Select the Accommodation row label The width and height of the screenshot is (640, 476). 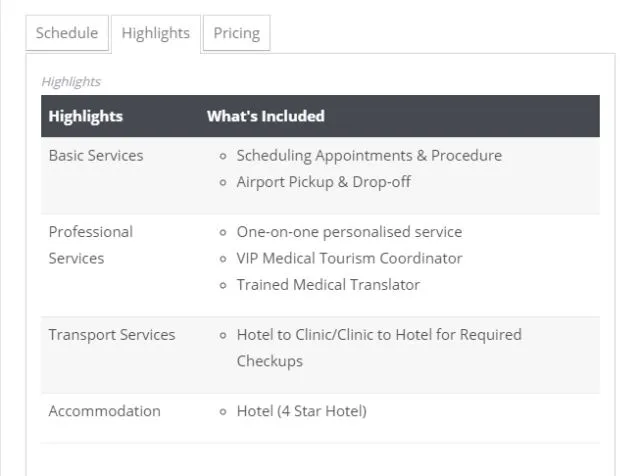pos(104,411)
